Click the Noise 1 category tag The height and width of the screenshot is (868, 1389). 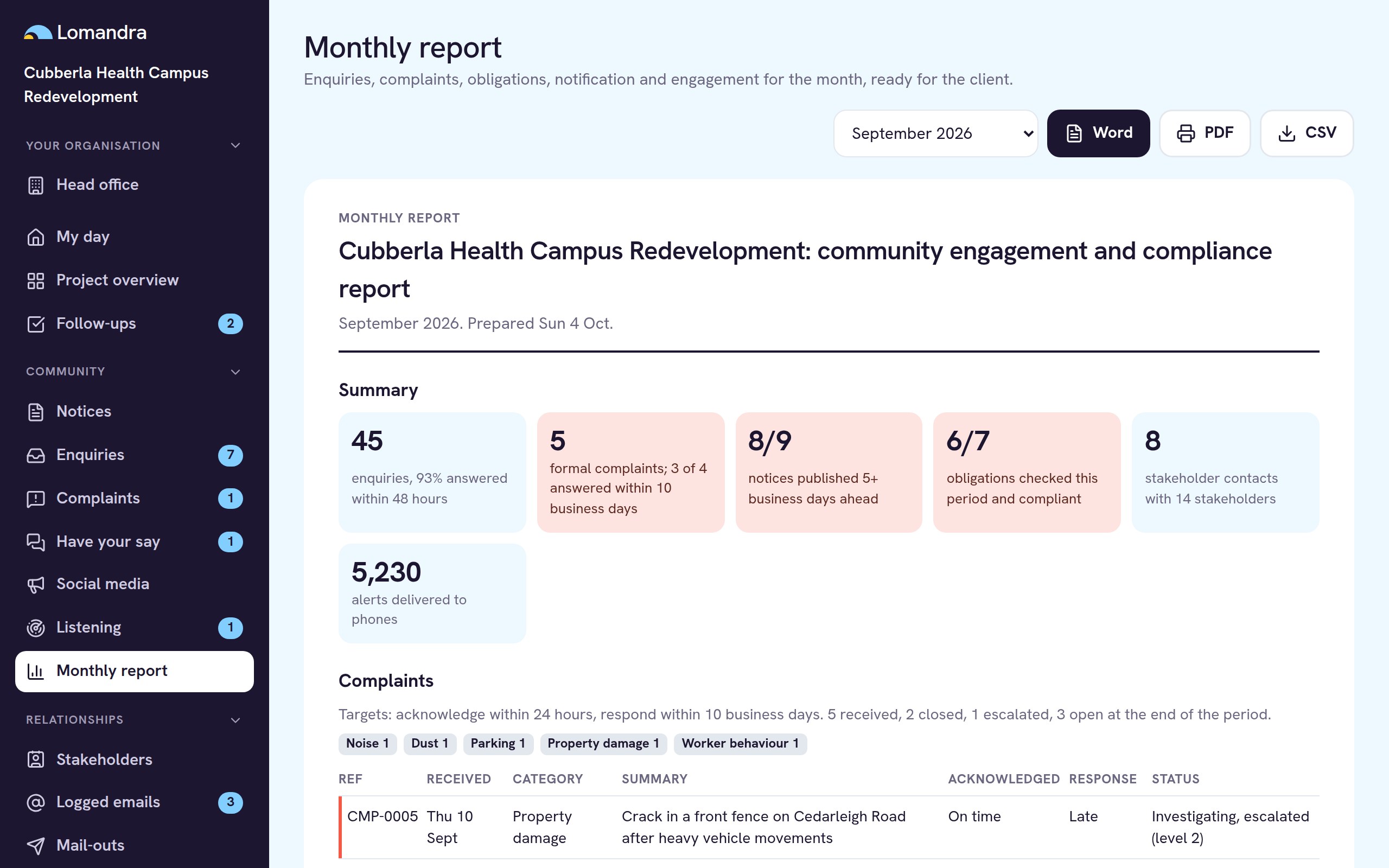coord(367,744)
